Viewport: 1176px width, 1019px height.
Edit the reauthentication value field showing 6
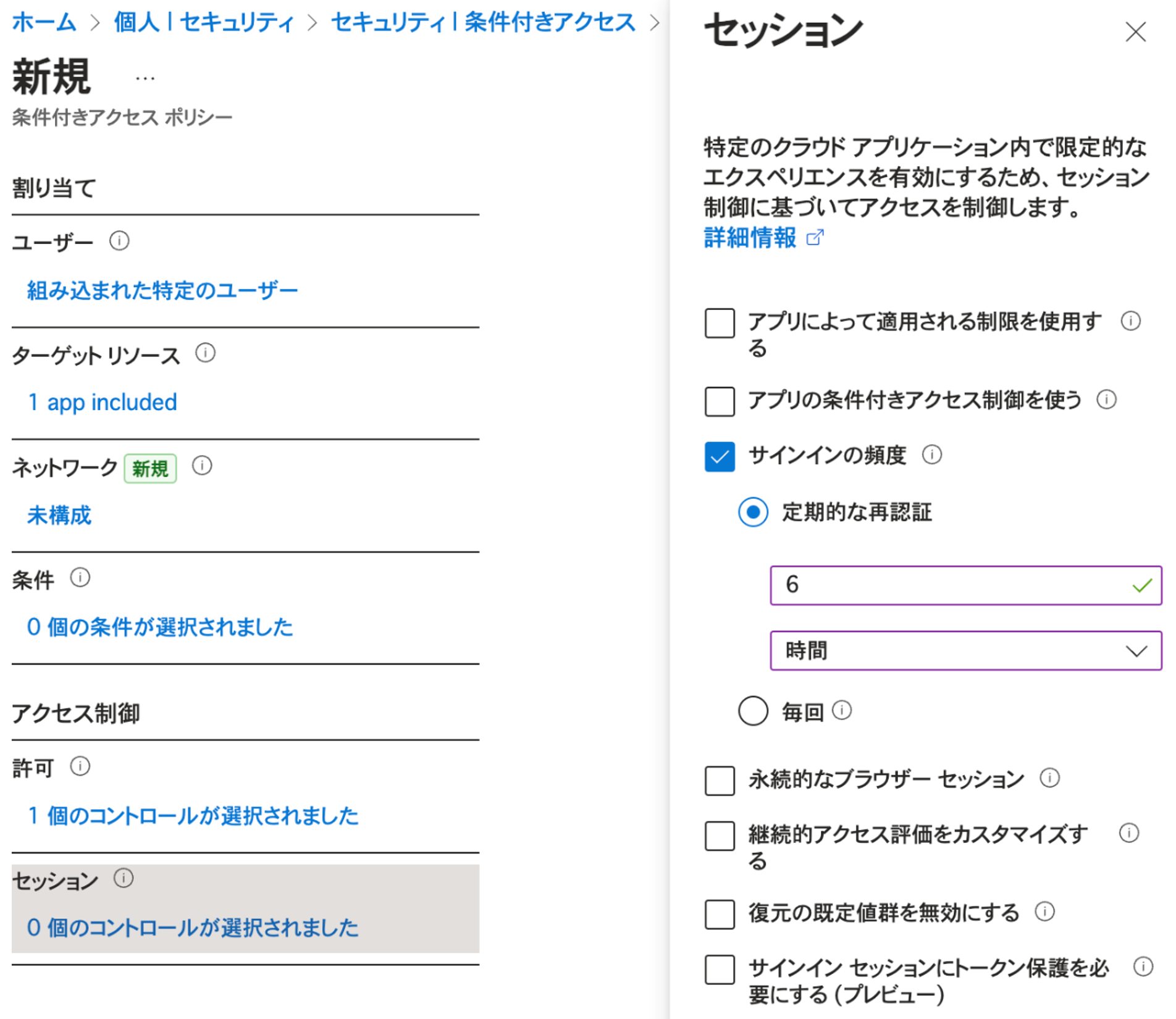(926, 585)
